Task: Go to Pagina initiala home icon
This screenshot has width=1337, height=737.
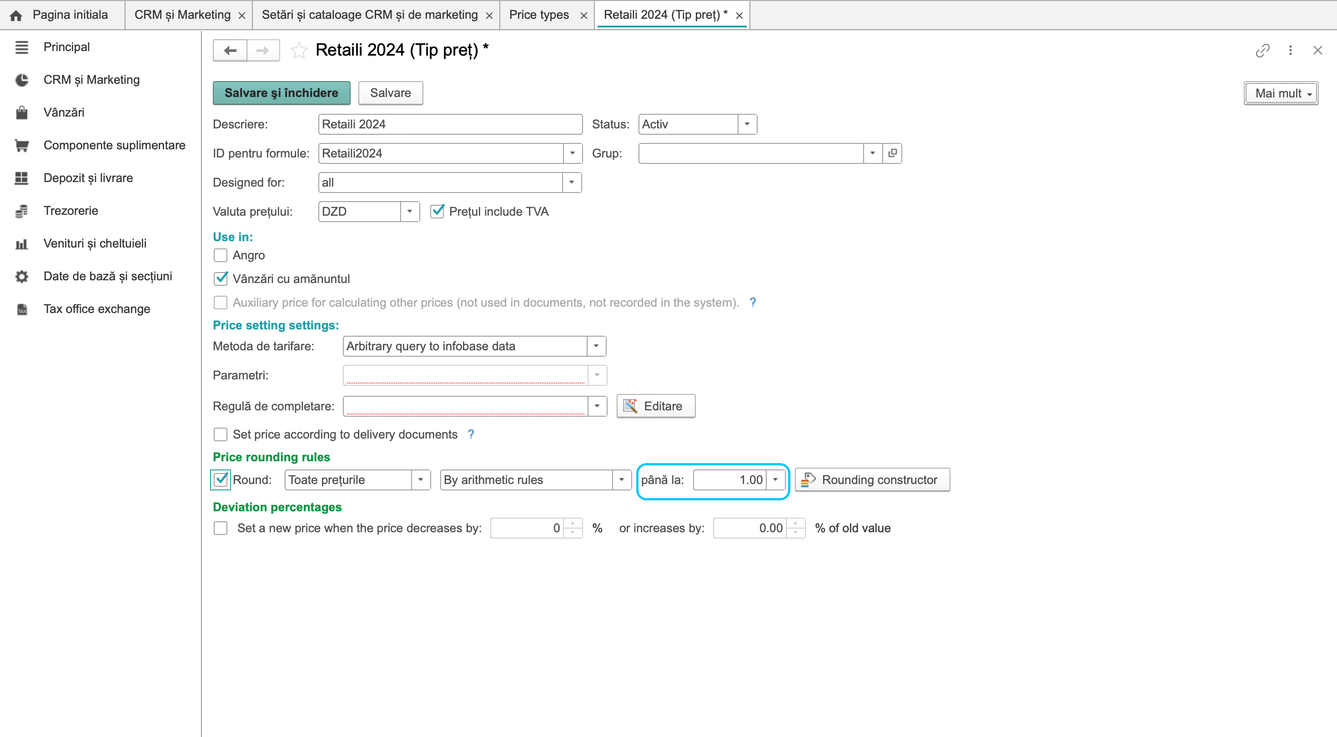Action: click(16, 15)
